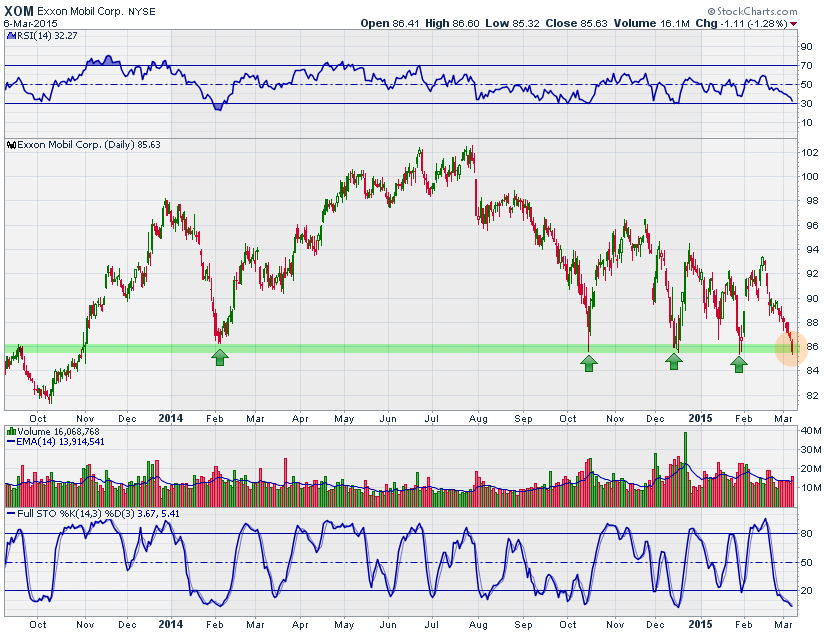Click the 80 label on the stochastic axis
The image size is (825, 633).
tap(806, 534)
